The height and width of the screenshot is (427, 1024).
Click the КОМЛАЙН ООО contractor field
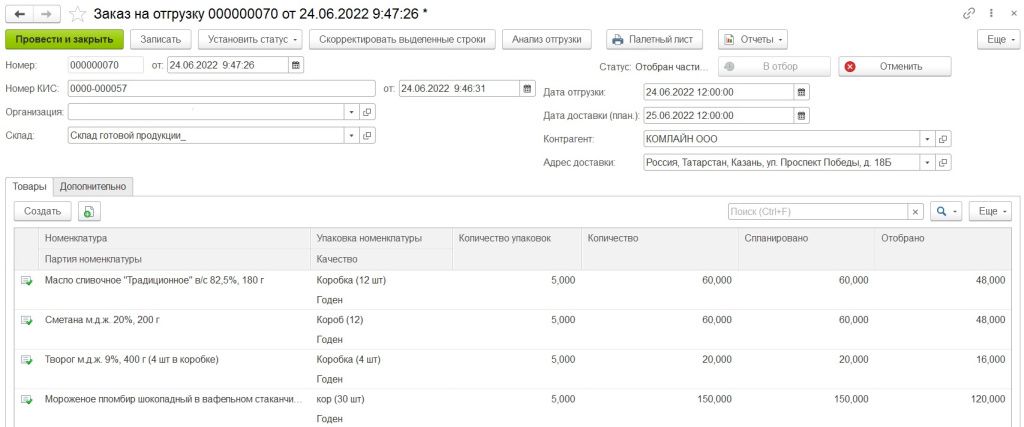[x=782, y=139]
